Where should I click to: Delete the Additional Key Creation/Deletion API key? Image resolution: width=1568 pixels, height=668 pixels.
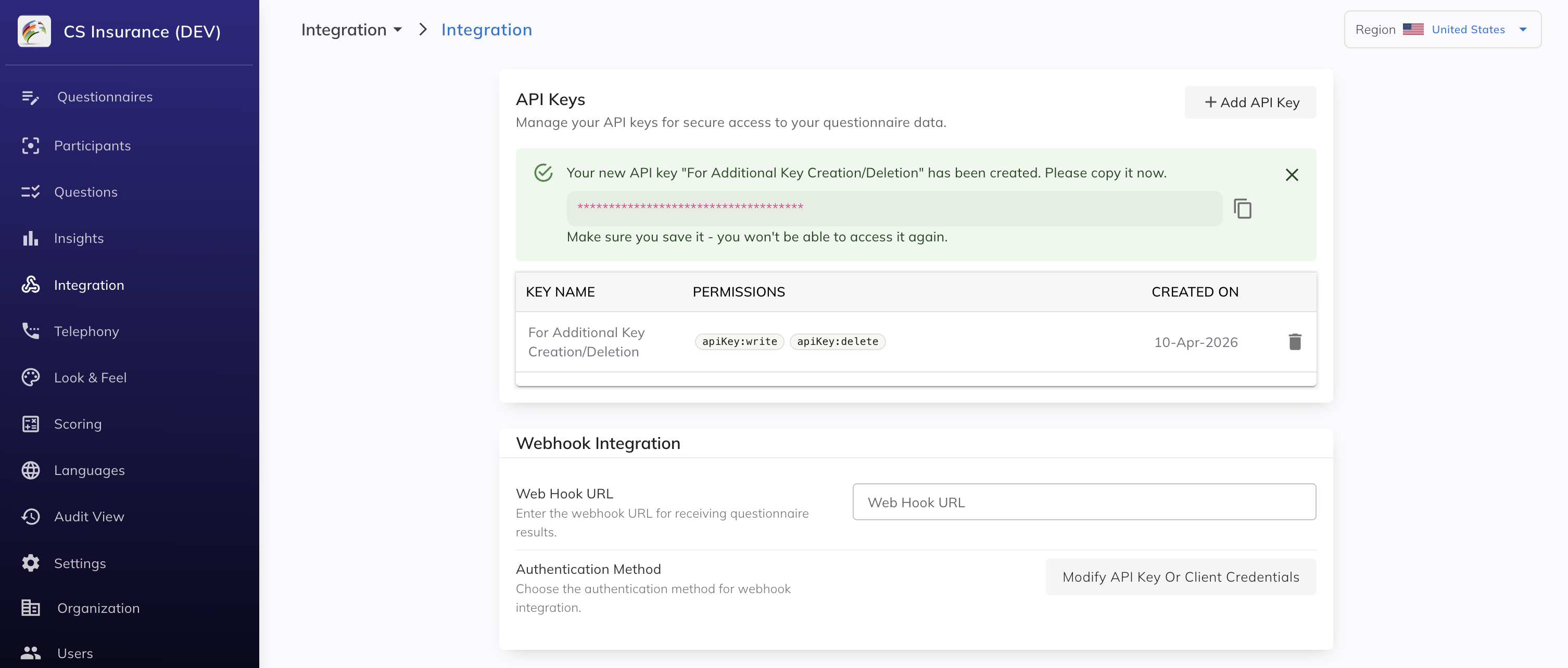pos(1294,342)
